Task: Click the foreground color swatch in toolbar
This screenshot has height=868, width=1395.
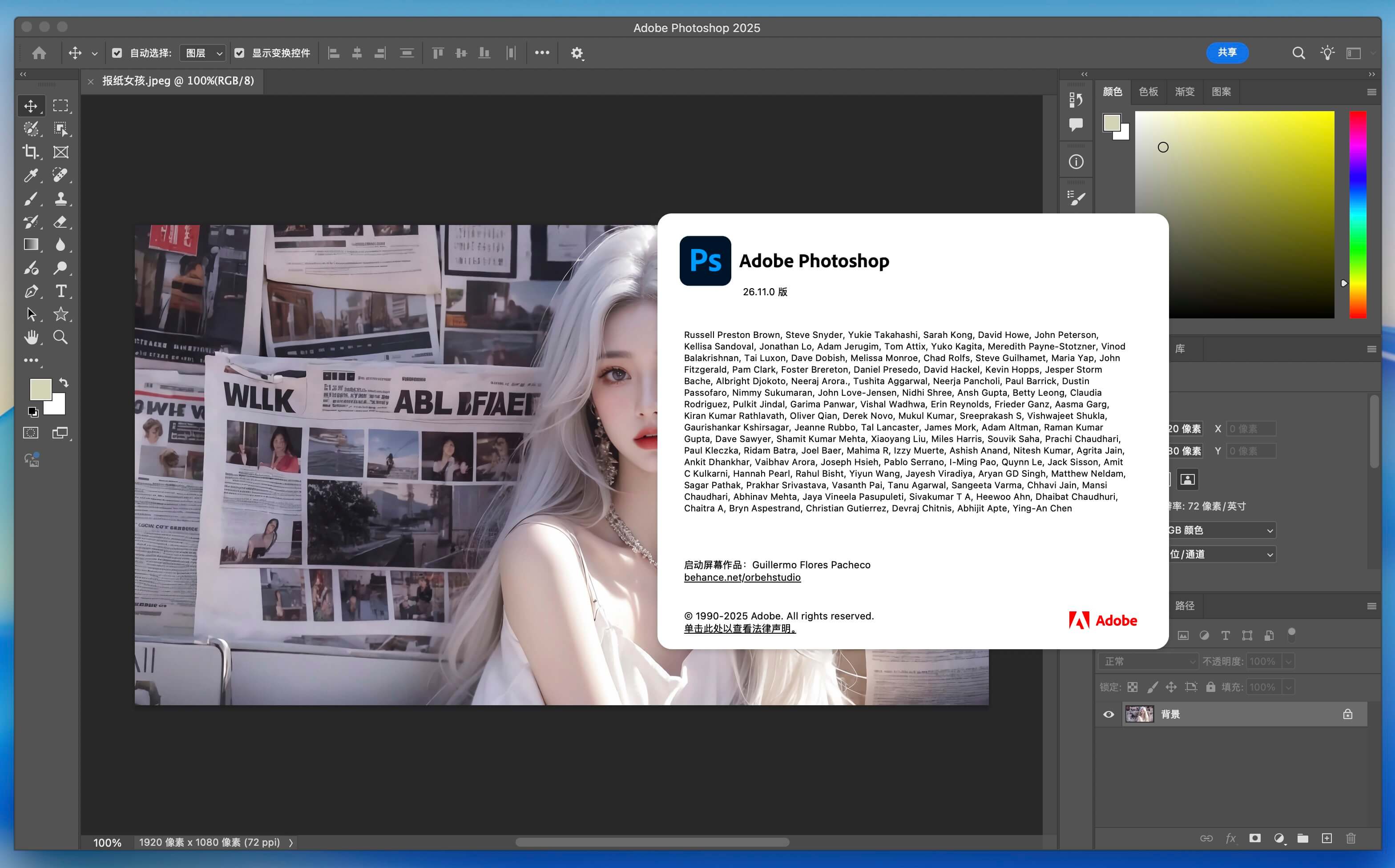Action: tap(40, 389)
